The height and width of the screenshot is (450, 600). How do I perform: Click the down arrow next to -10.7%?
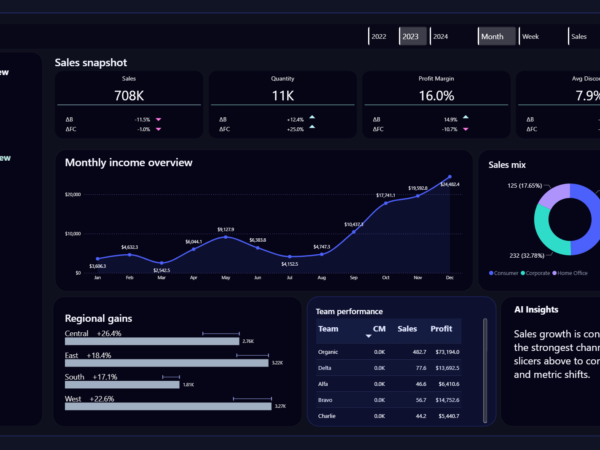[x=466, y=129]
